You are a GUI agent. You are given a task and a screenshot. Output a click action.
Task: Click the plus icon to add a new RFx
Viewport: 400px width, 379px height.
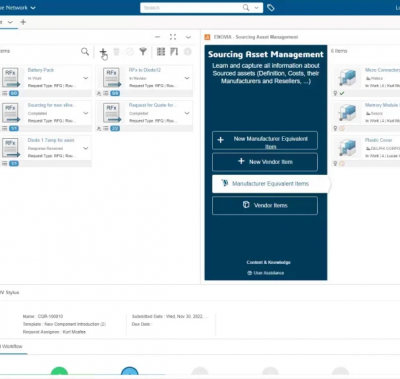point(103,52)
